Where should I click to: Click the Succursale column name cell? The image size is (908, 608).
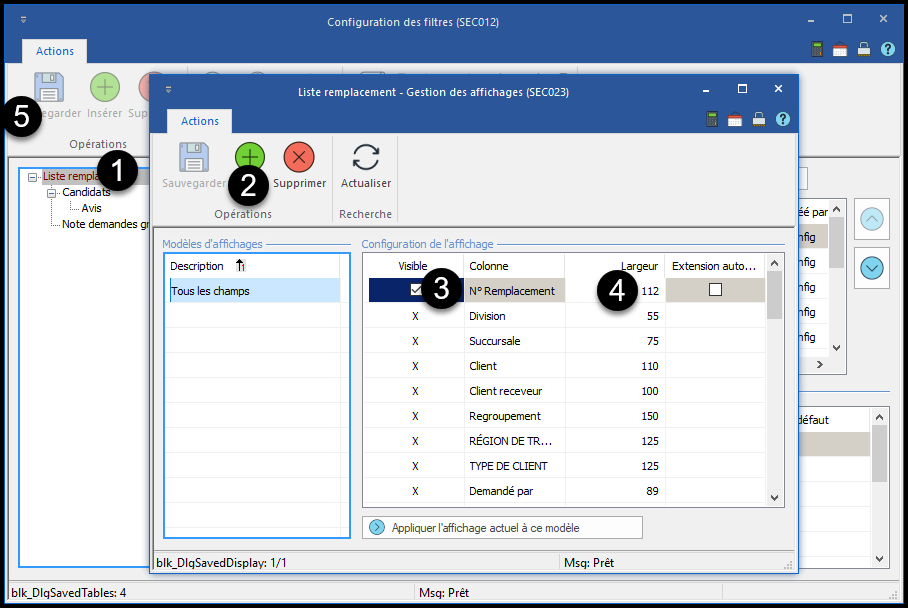click(514, 341)
